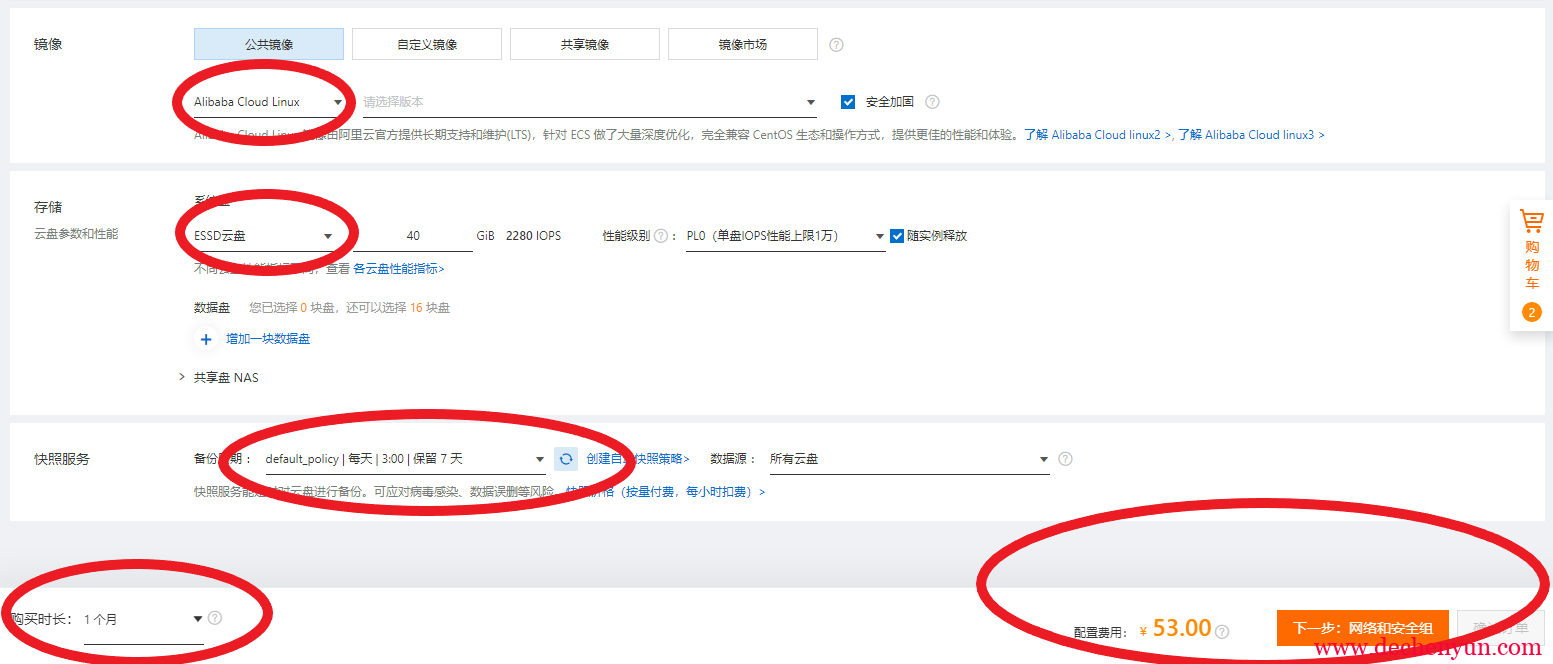
Task: Toggle the 安全加固 checkbox
Action: coord(848,102)
